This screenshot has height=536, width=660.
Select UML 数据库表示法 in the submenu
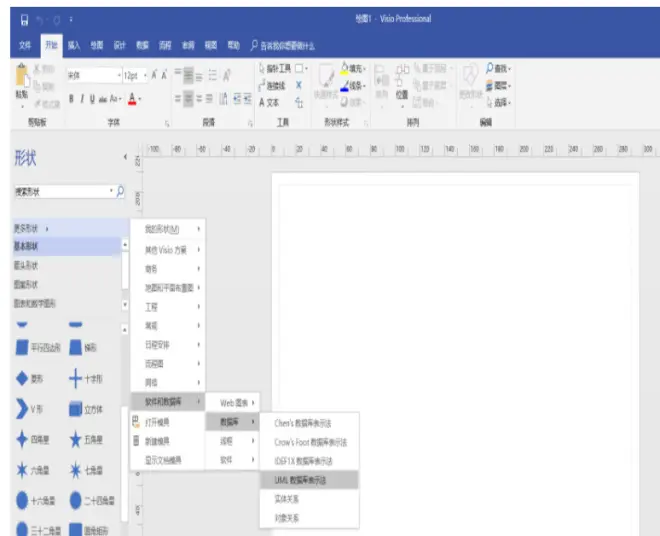[x=302, y=480]
